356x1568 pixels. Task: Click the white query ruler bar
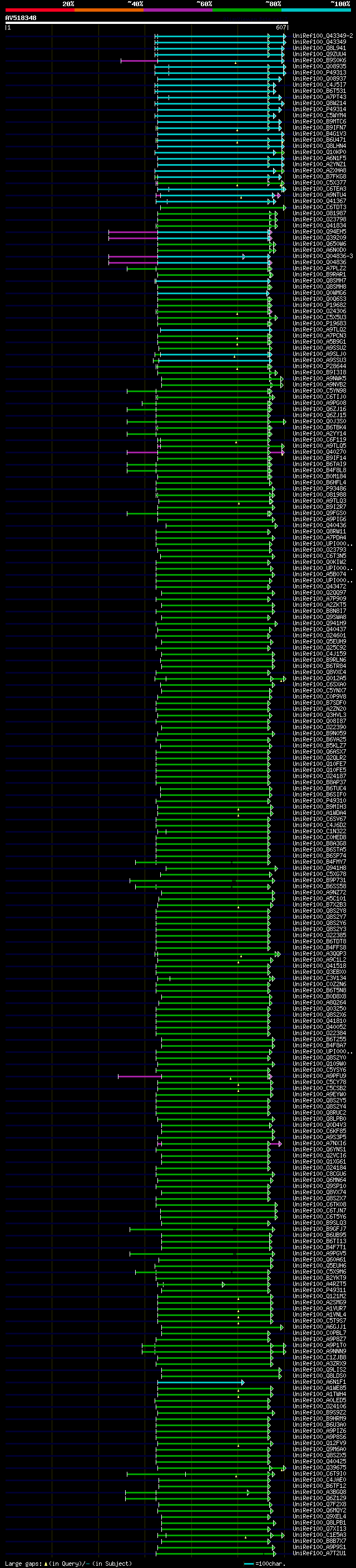146,22
